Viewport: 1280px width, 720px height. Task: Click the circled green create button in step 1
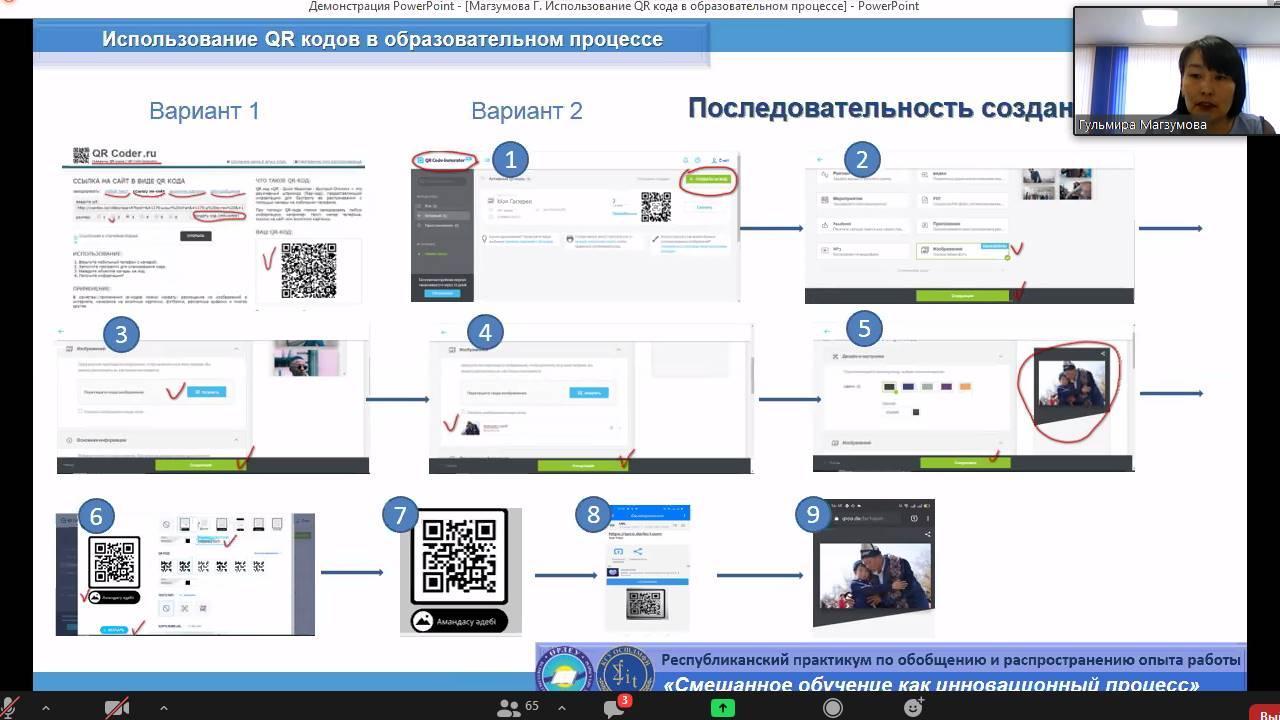click(709, 180)
